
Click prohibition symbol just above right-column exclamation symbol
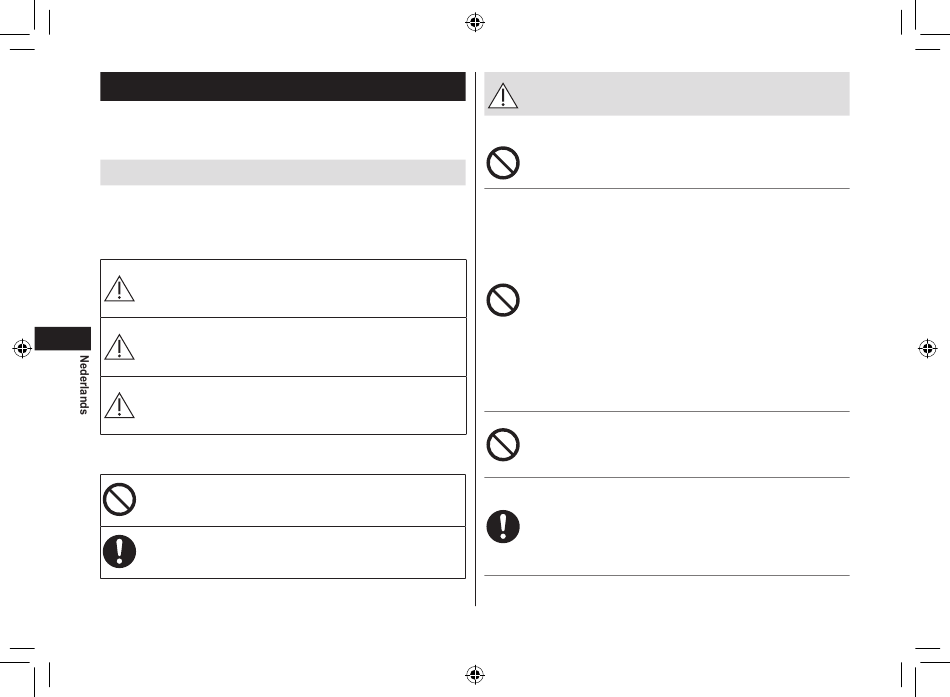[x=503, y=445]
